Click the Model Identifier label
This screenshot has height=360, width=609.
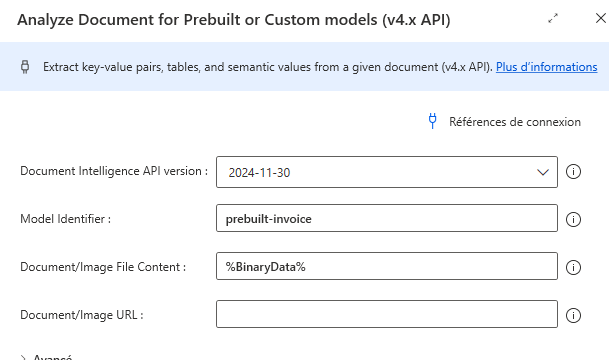pos(65,219)
